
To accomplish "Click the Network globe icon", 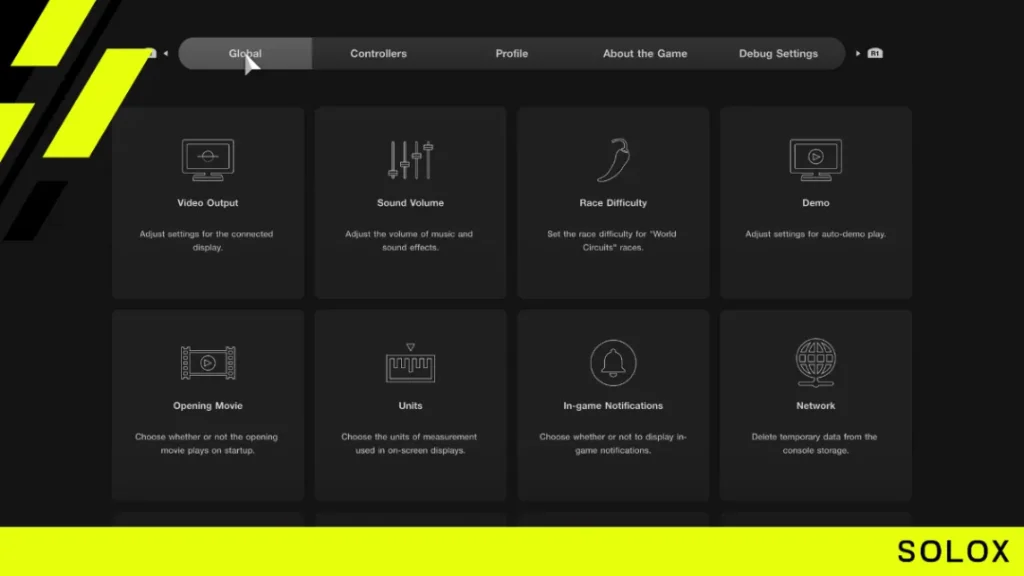I will [816, 362].
